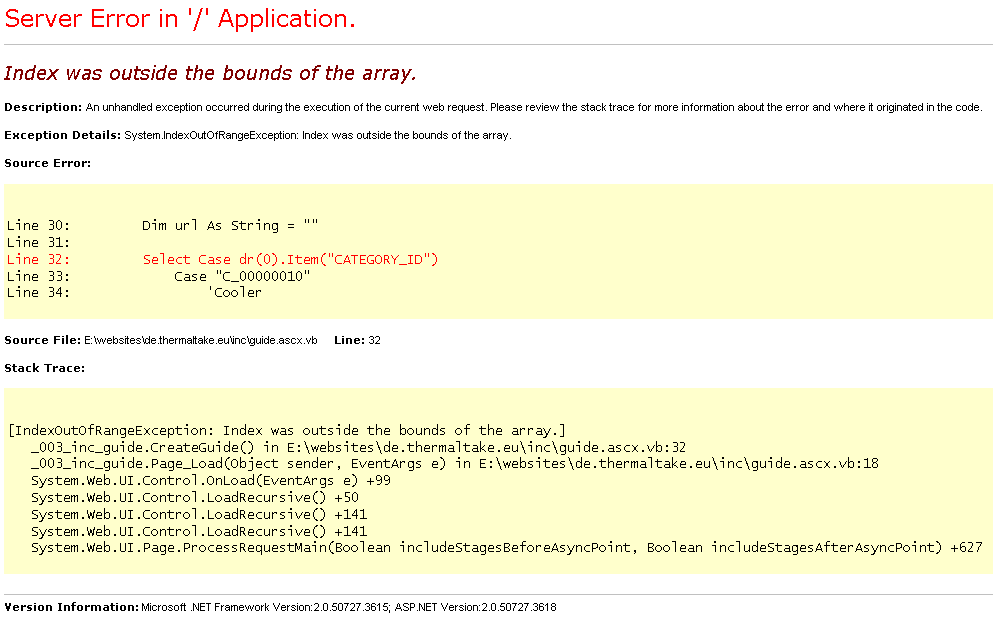Select the System.IndexOutOfRangeException details text
The width and height of the screenshot is (993, 623).
(318, 135)
